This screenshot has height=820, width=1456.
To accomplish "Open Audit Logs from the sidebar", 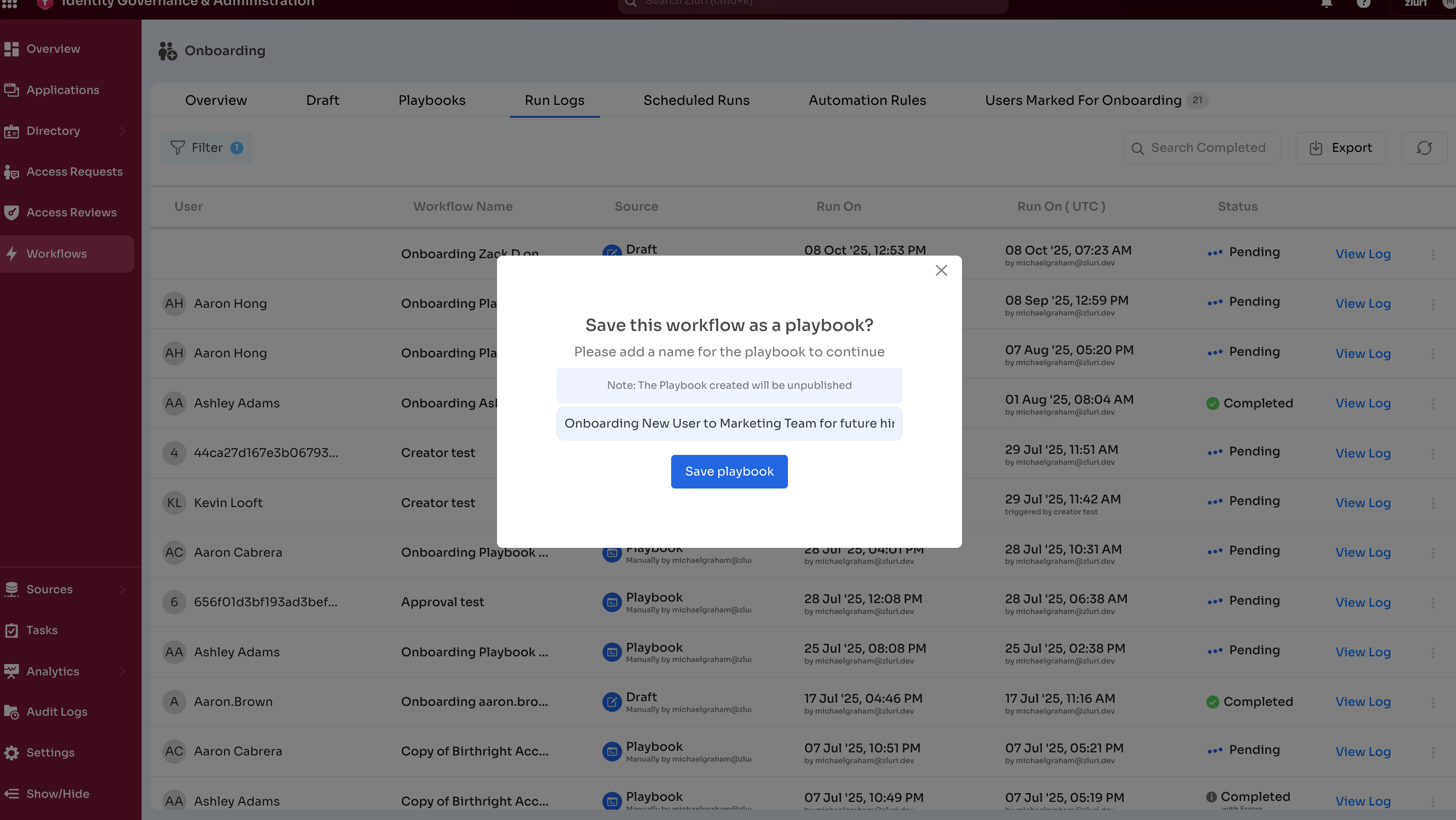I will tap(56, 712).
